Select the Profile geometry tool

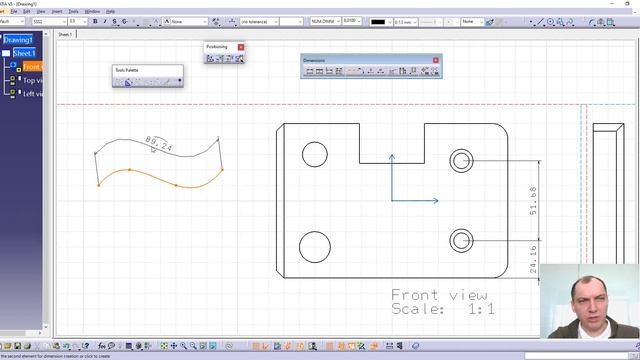(560, 22)
